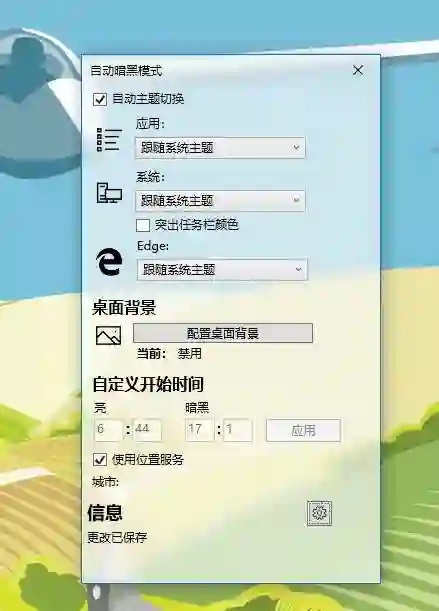Click the 配置桌面背景 button
This screenshot has width=439, height=611.
click(223, 333)
